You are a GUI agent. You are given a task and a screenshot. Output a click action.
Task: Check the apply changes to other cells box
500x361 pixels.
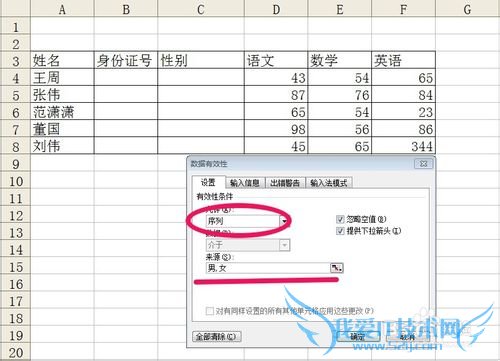point(210,311)
